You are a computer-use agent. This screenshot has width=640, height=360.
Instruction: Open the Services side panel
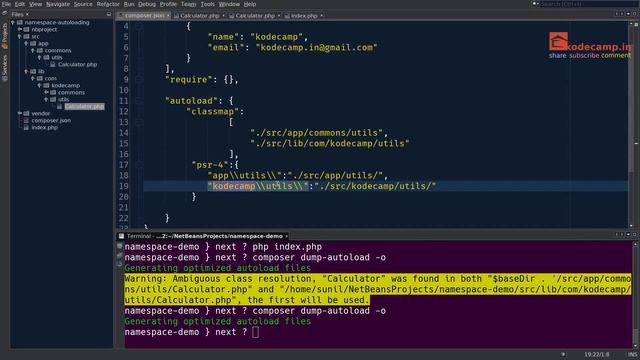click(5, 69)
